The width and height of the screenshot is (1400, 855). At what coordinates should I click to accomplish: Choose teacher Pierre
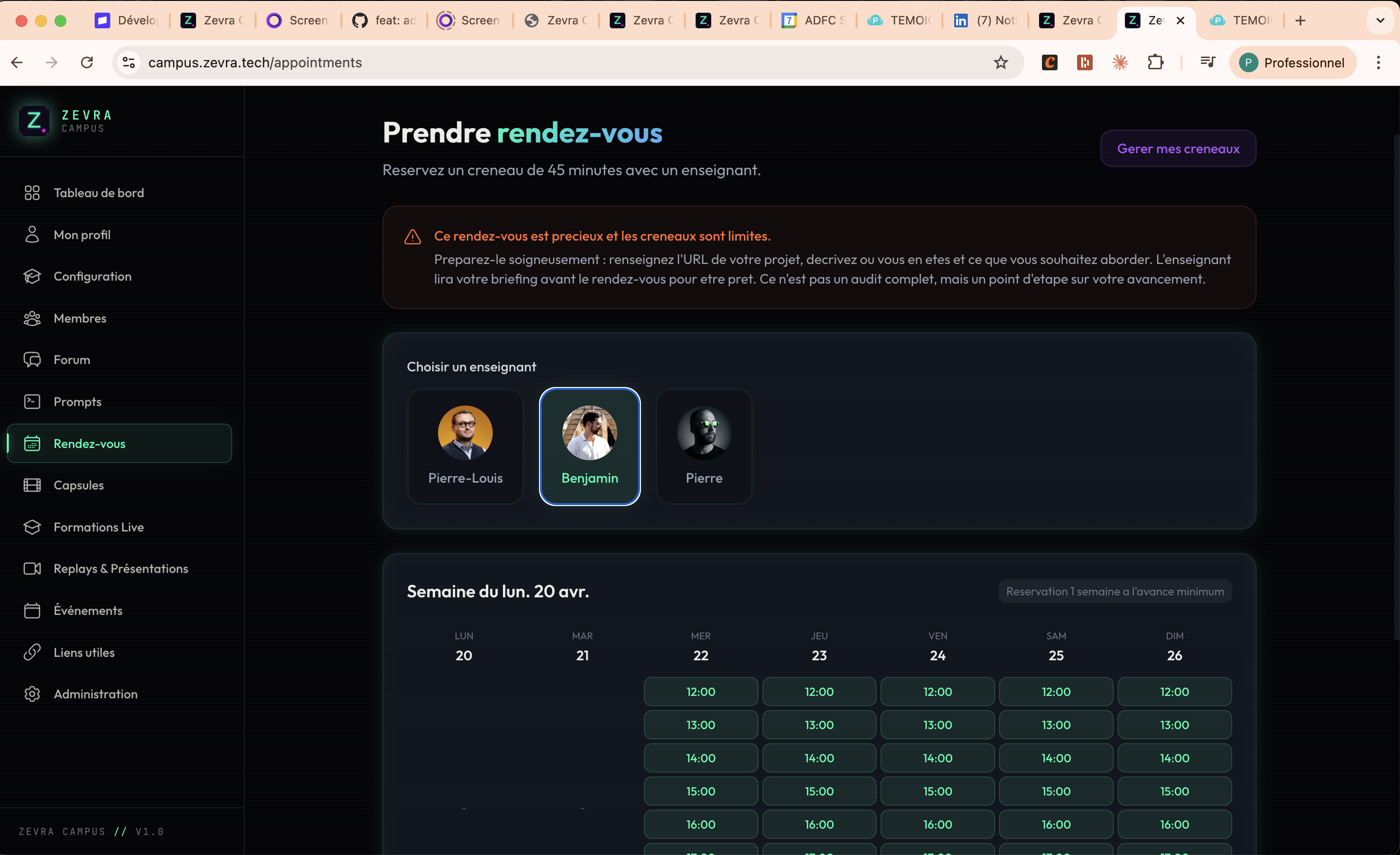703,446
